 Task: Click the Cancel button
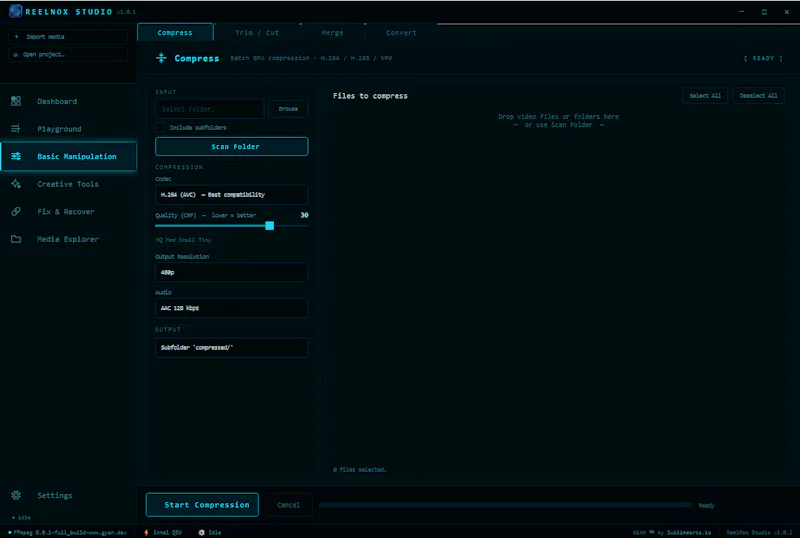[289, 505]
